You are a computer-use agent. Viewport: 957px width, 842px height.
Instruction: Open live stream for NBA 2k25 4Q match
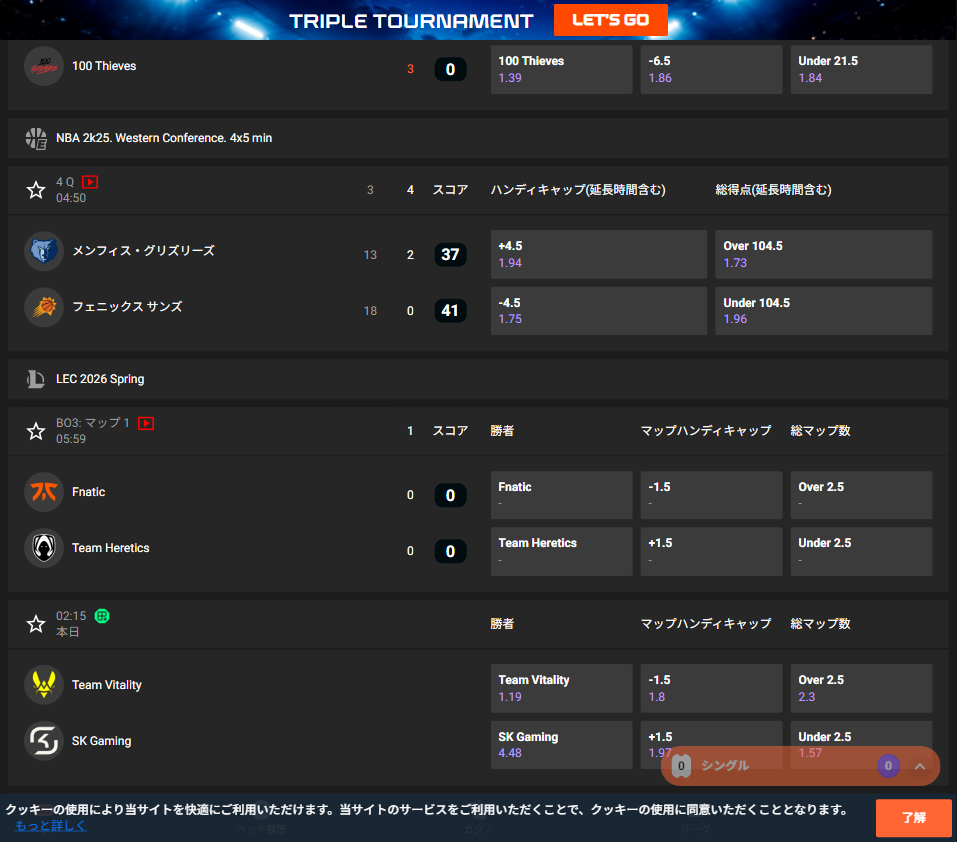click(90, 182)
